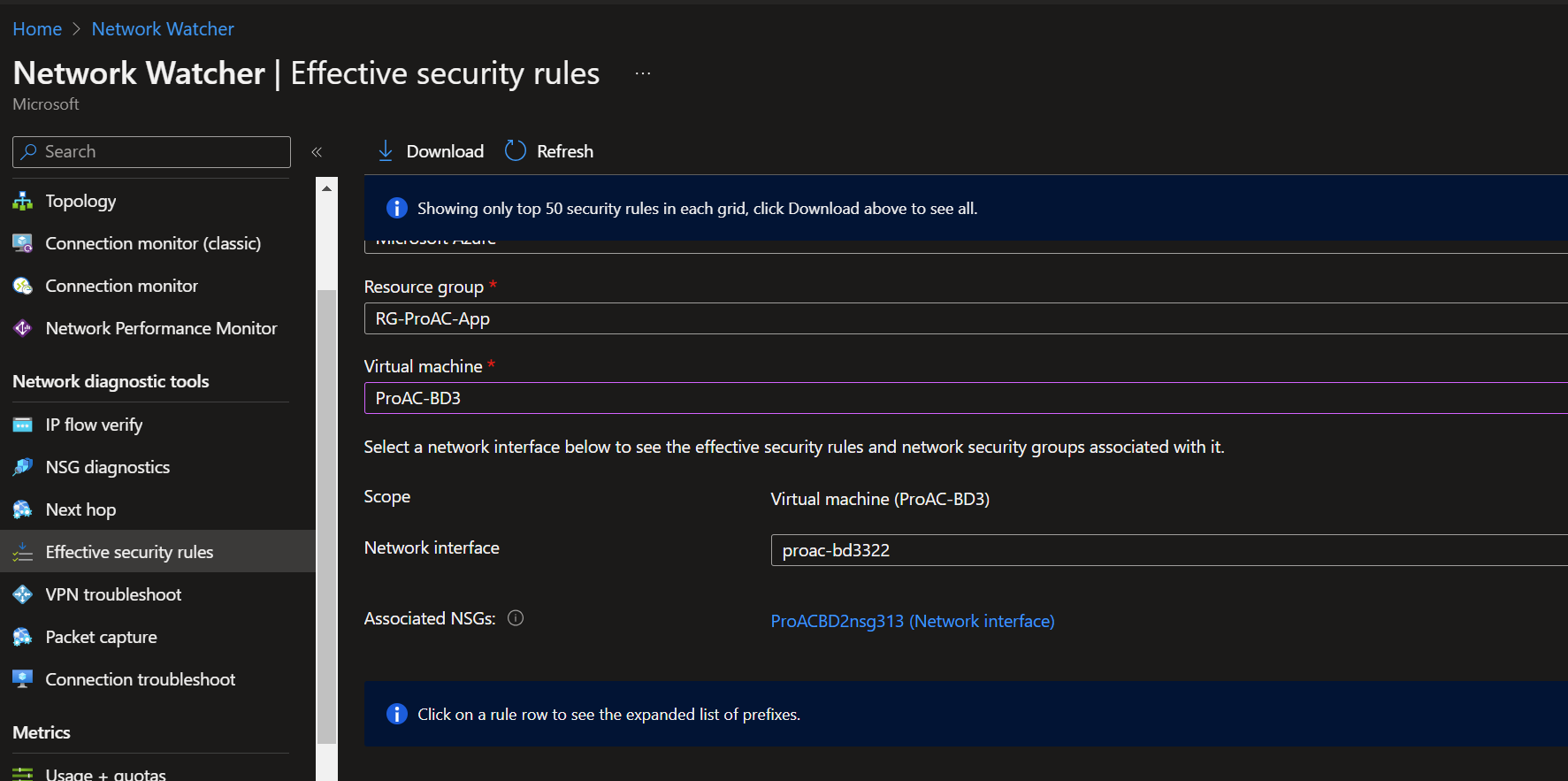
Task: Click Effective security rules icon
Action: (22, 552)
